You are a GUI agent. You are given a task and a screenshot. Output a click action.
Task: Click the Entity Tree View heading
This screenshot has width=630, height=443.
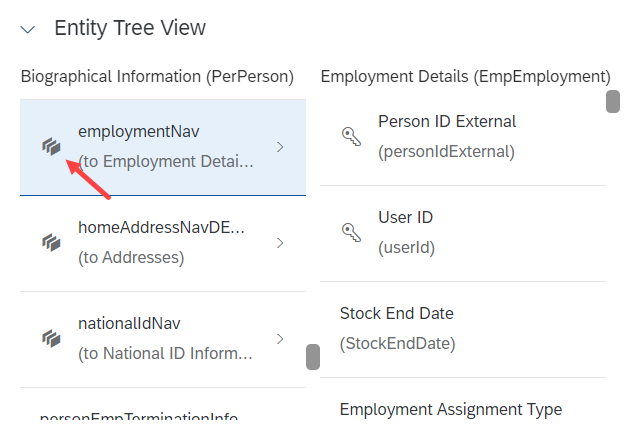pos(130,28)
